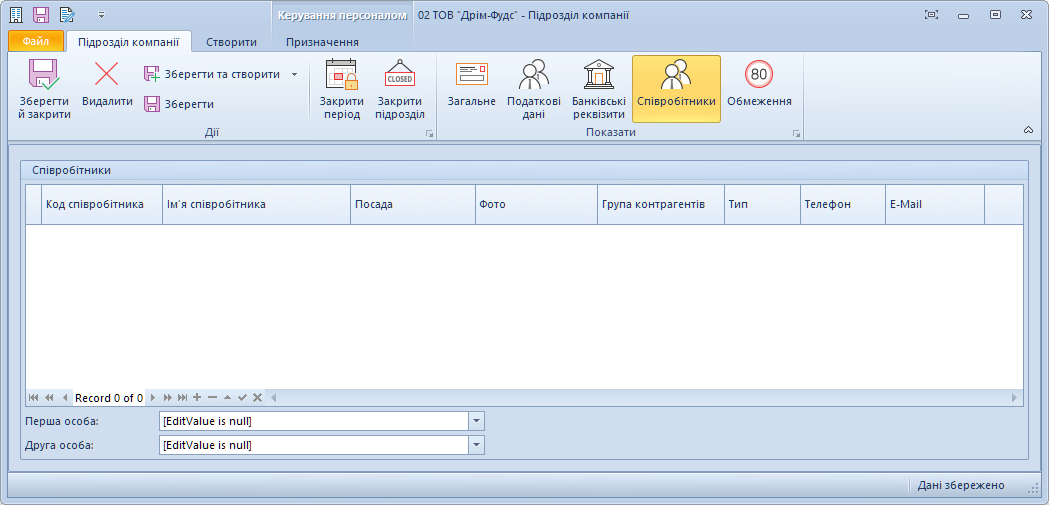Click the 'Зберегти' save button
The width and height of the screenshot is (1049, 505).
pos(179,104)
